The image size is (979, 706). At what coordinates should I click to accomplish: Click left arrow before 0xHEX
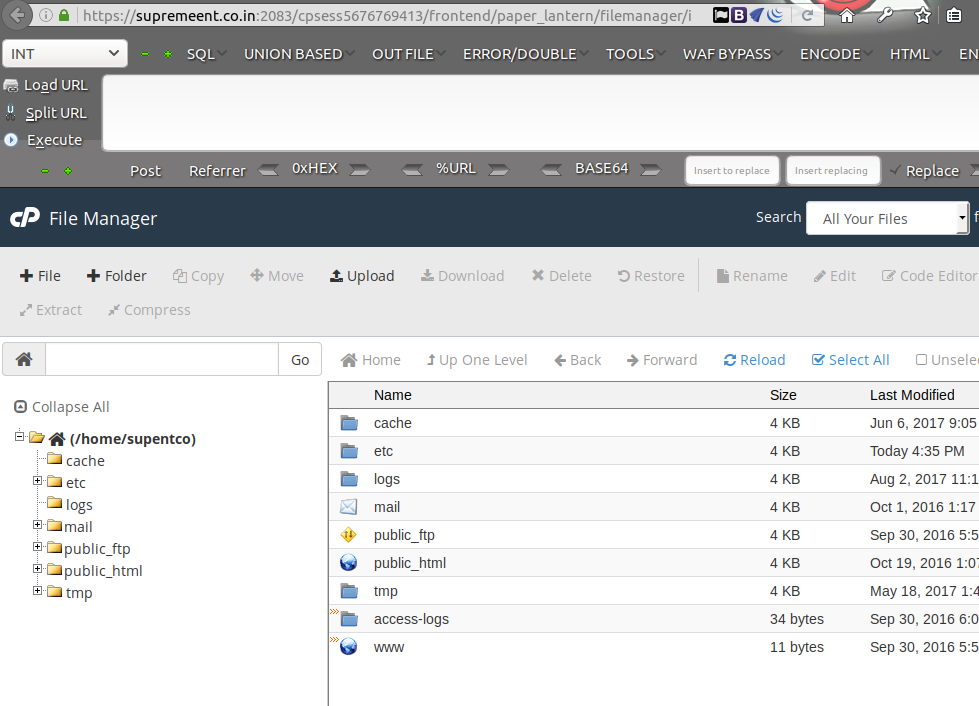point(268,169)
